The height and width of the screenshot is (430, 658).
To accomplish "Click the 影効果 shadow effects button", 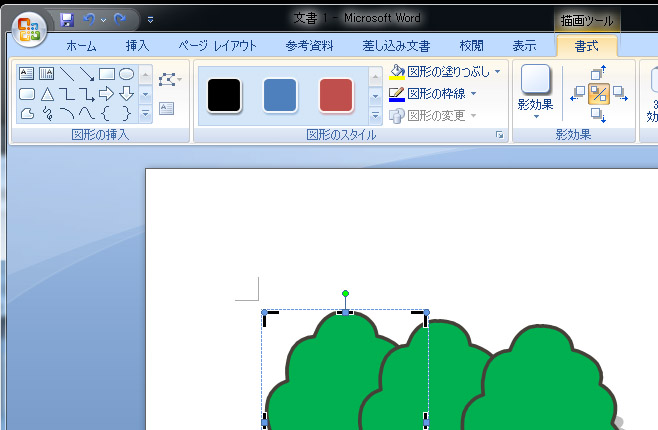I will pos(536,92).
